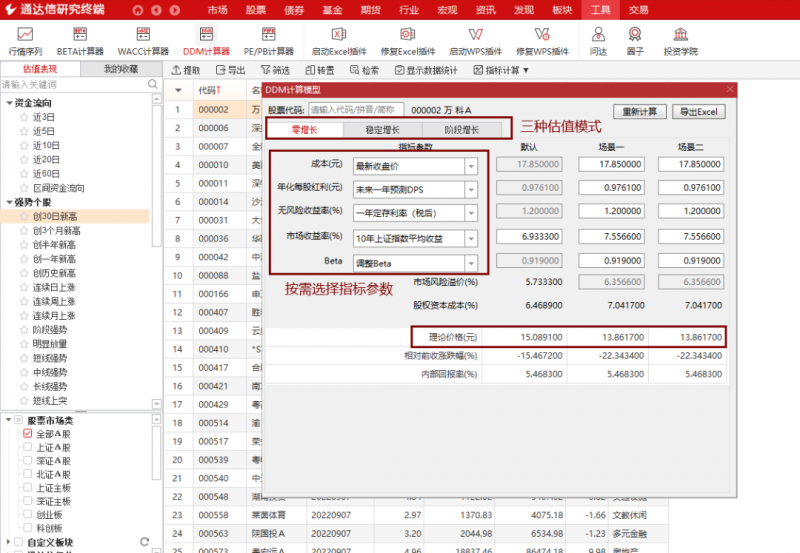
Task: Open the BETA计算器 icon
Action: point(80,41)
